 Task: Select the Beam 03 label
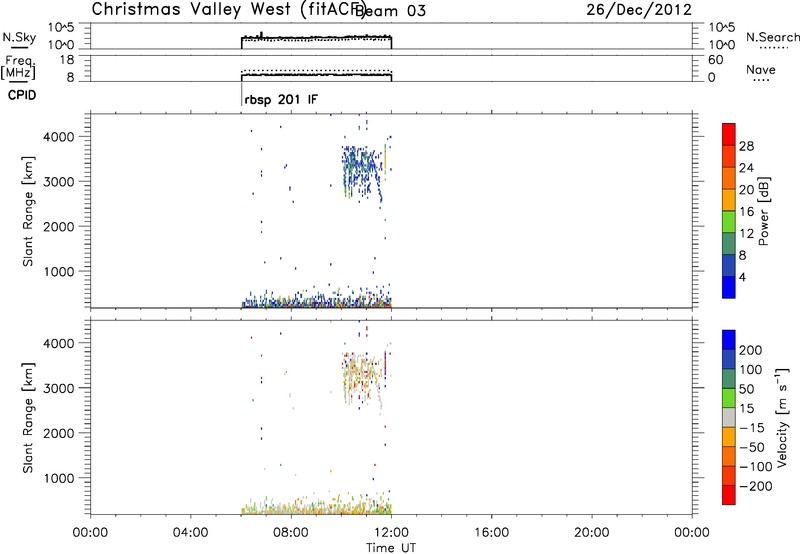click(x=390, y=10)
